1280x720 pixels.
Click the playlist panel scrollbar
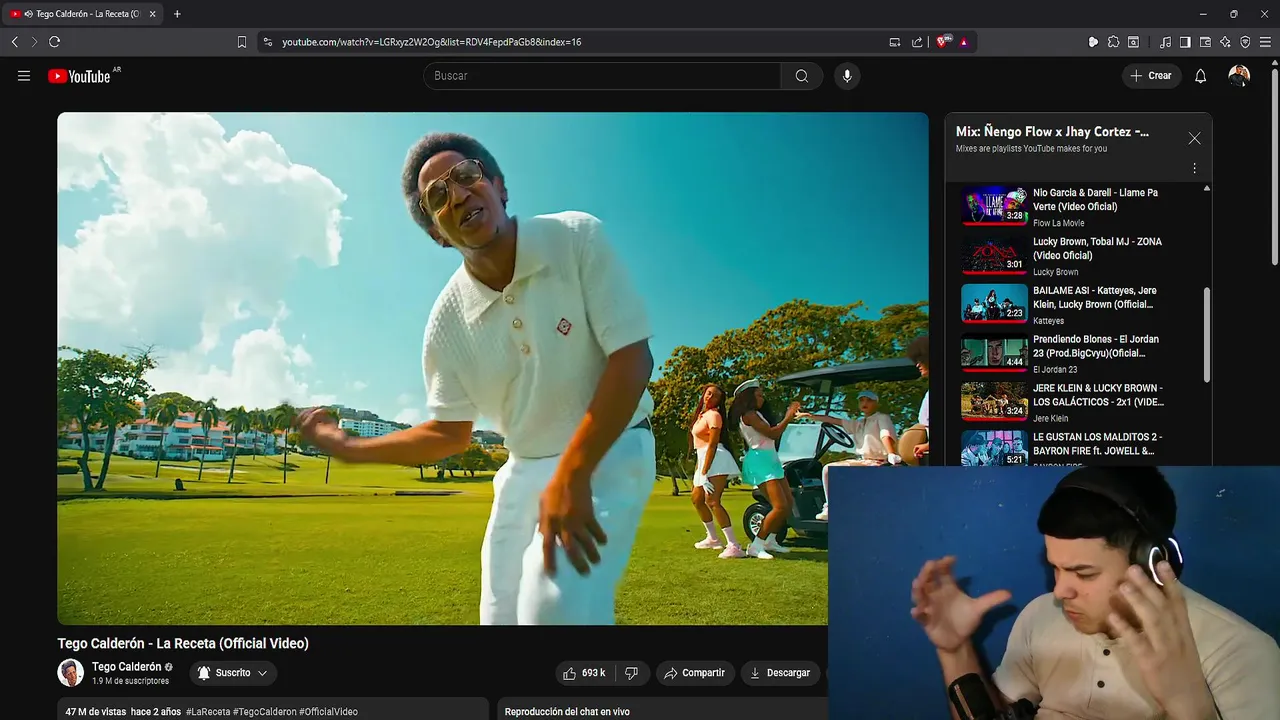point(1207,334)
